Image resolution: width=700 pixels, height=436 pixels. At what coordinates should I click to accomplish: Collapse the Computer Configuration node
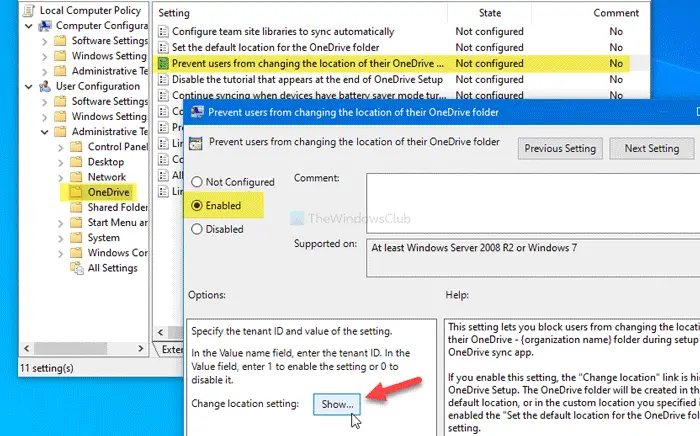point(29,26)
